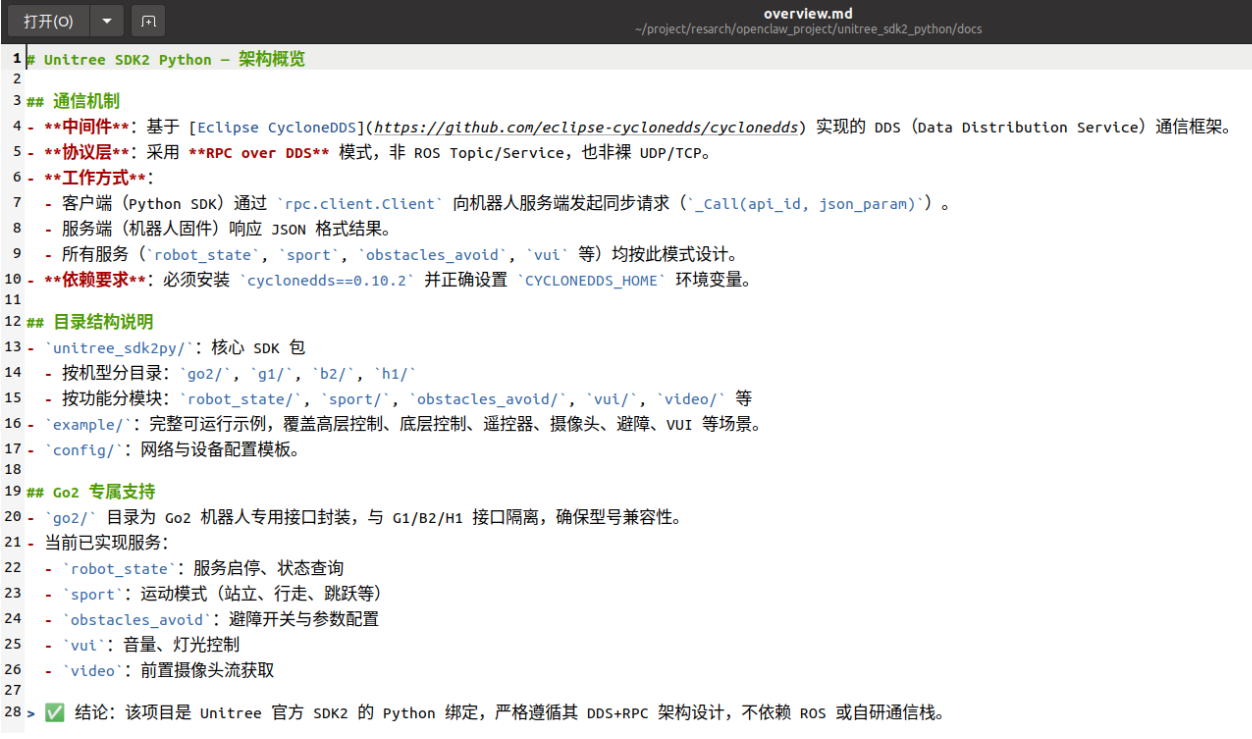Click the `example/` code span
The width and height of the screenshot is (1252, 739).
click(x=88, y=424)
